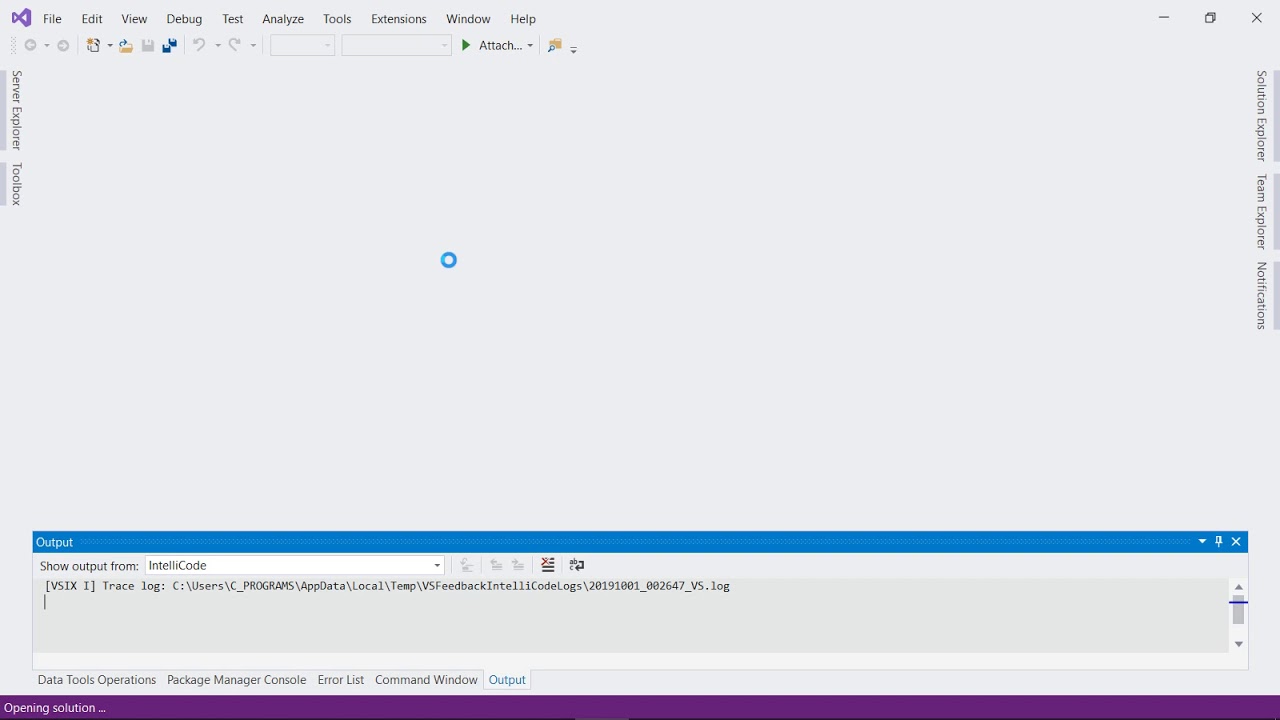Image resolution: width=1280 pixels, height=720 pixels.
Task: Click the Save All icon
Action: point(170,45)
